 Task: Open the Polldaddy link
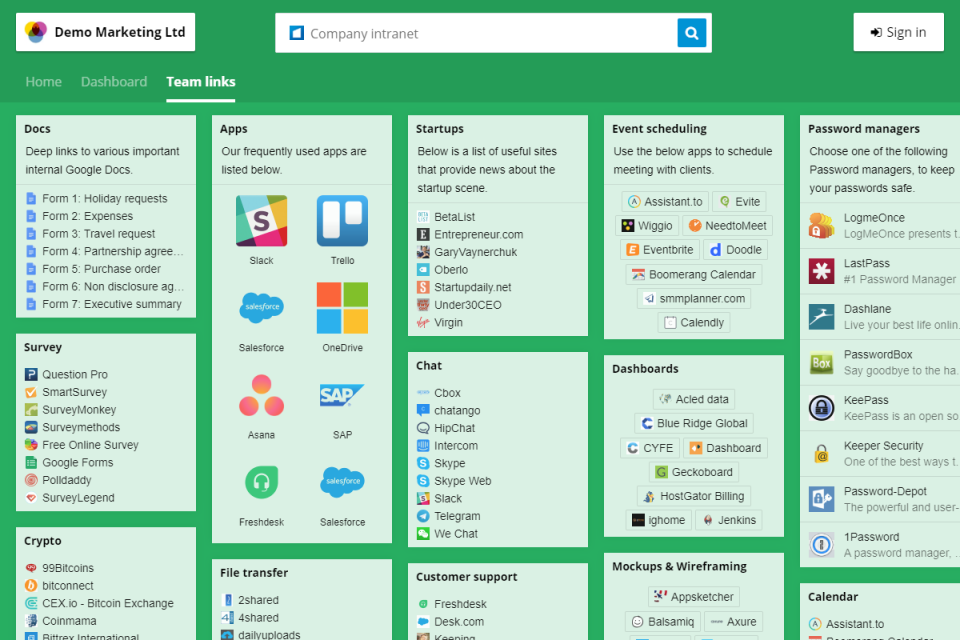67,480
